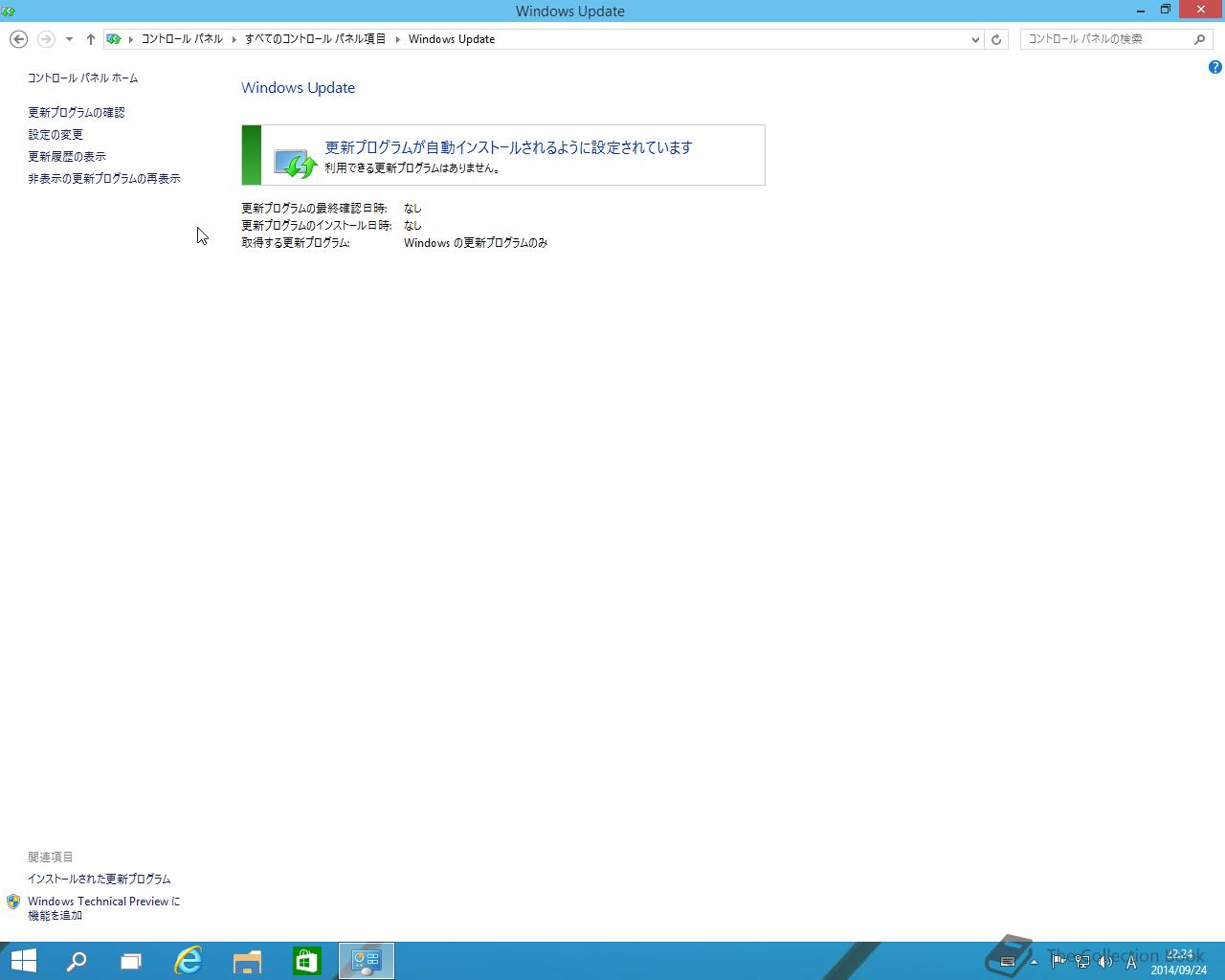Open 更新履歴の表示 link
The image size is (1225, 980).
tap(67, 157)
